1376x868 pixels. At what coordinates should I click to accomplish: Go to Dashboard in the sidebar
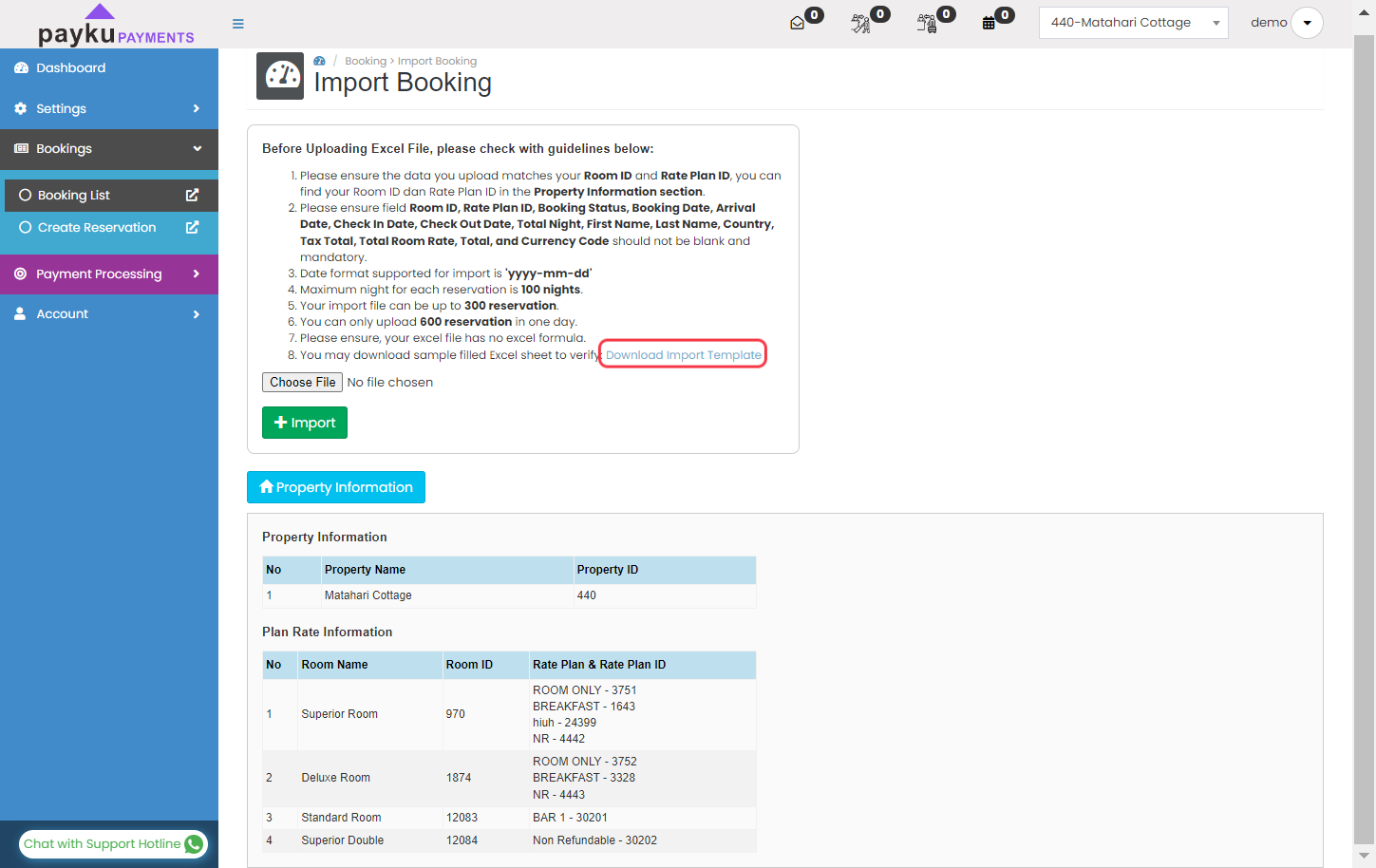pyautogui.click(x=109, y=68)
